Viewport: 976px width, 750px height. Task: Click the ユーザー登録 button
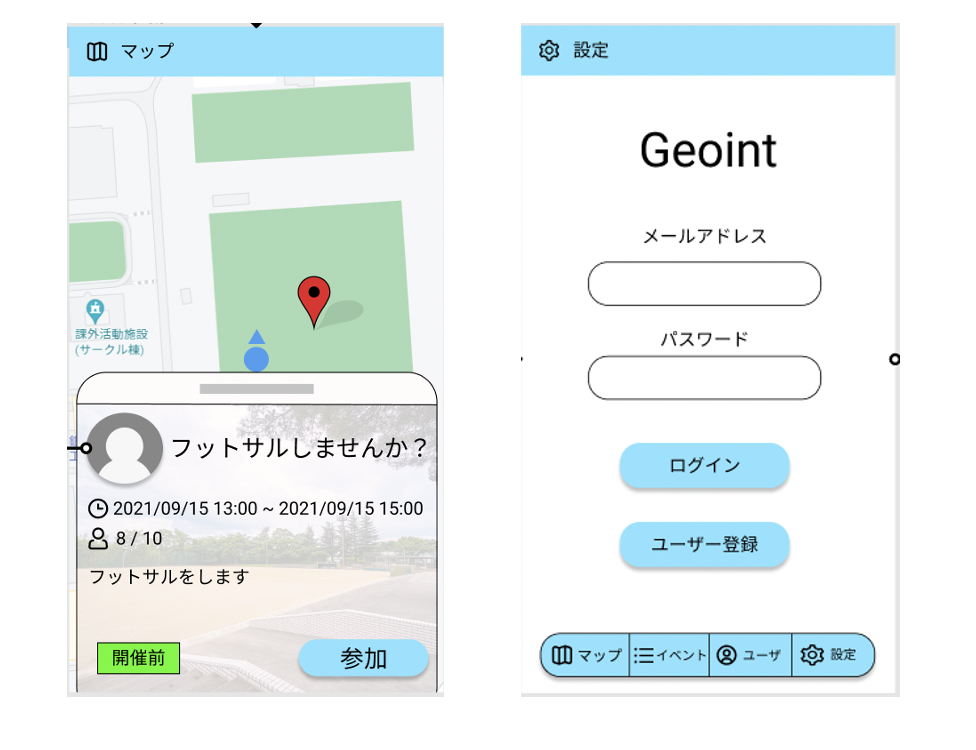pyautogui.click(x=705, y=545)
